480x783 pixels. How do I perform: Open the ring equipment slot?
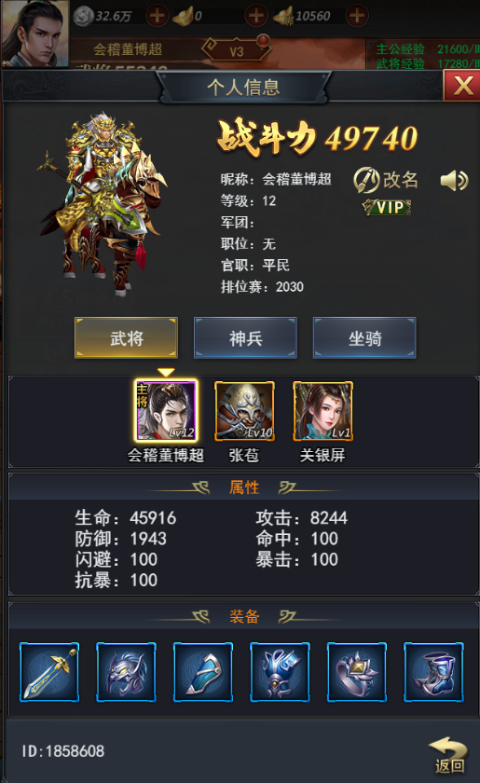(x=357, y=672)
